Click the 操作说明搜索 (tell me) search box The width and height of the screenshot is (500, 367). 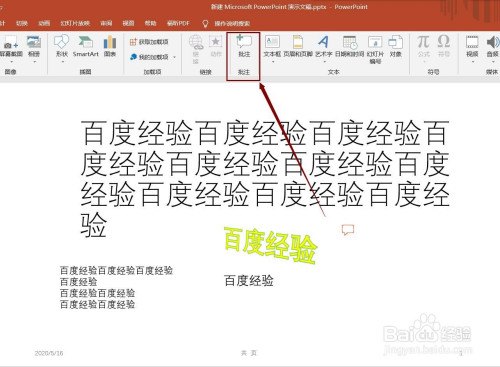pyautogui.click(x=232, y=23)
